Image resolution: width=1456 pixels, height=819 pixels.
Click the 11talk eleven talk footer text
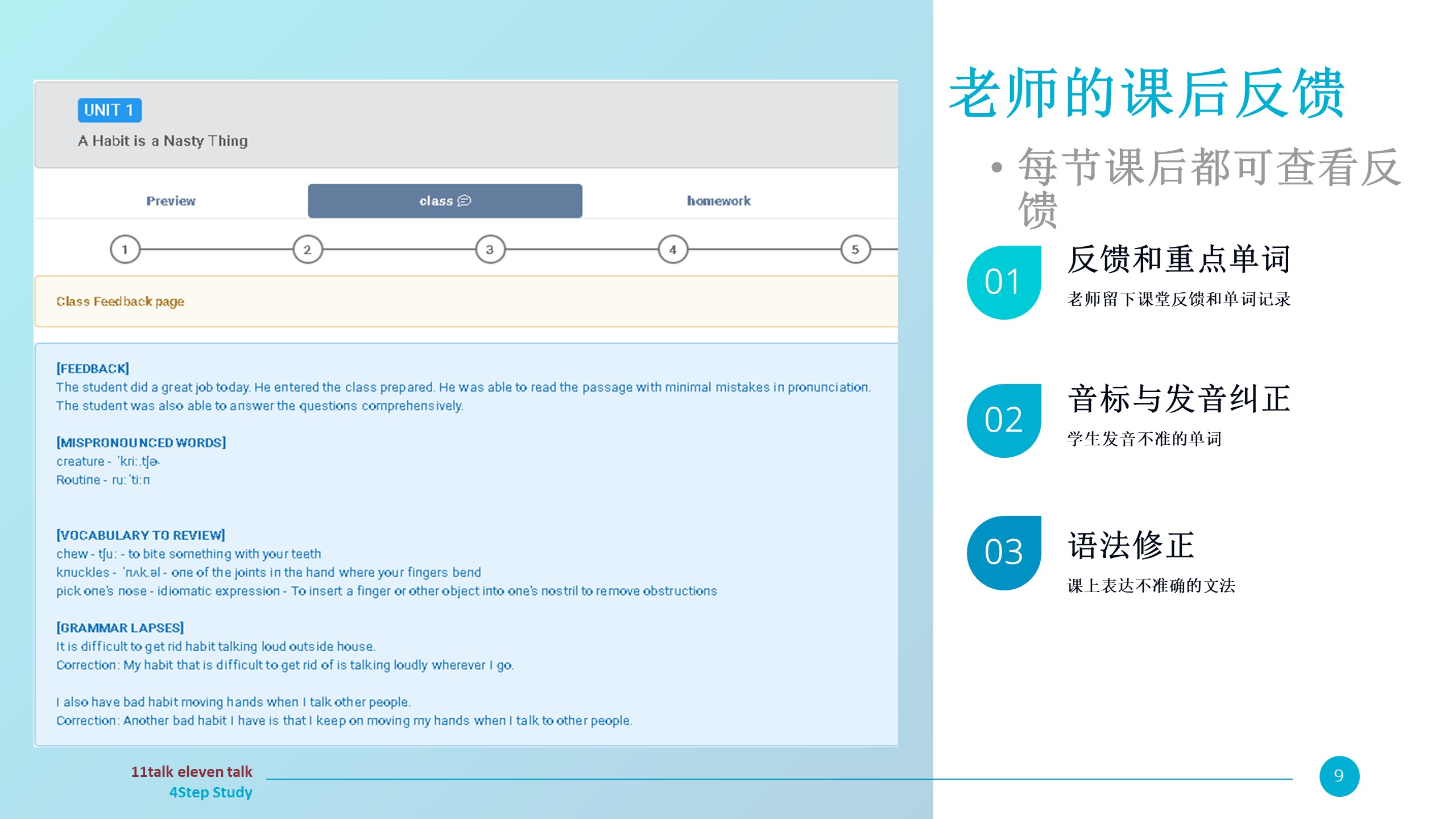tap(192, 772)
